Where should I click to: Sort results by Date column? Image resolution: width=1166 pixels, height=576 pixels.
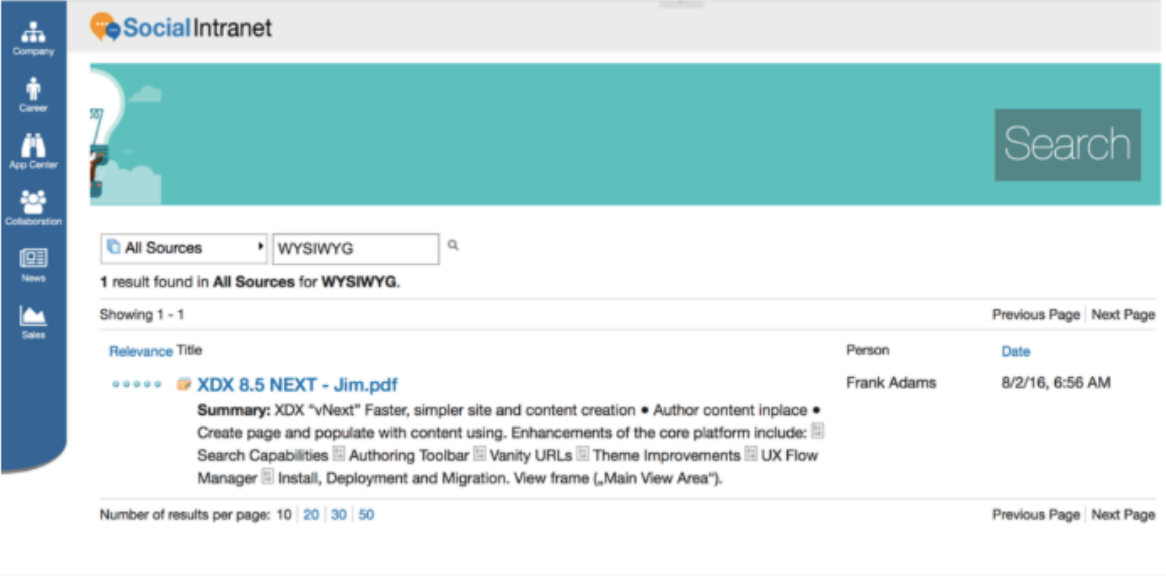(x=1015, y=351)
